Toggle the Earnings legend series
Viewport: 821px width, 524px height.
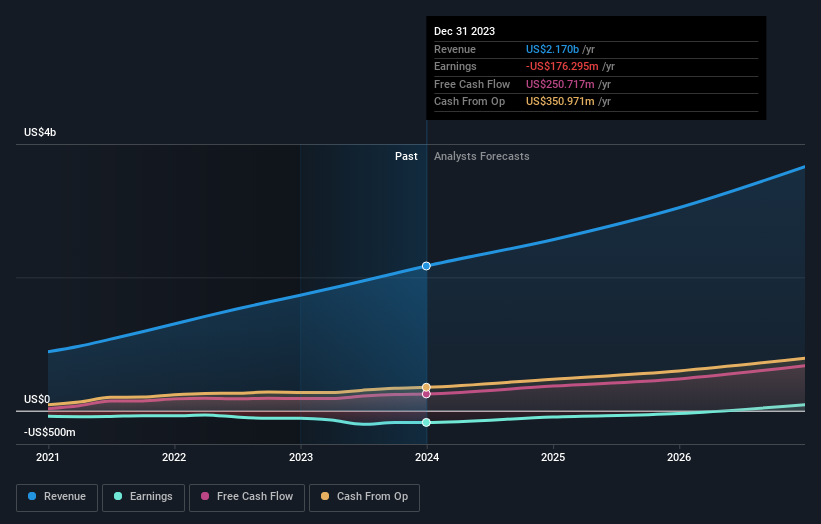[x=143, y=497]
